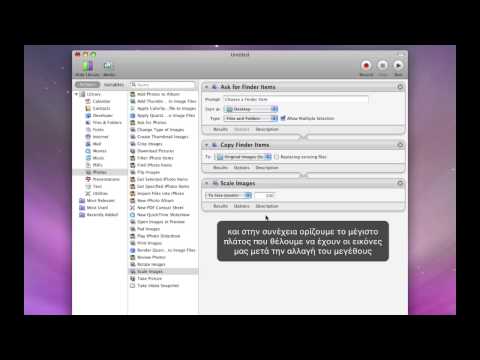Toggle Allow Multiple Selection checkbox

(283, 118)
